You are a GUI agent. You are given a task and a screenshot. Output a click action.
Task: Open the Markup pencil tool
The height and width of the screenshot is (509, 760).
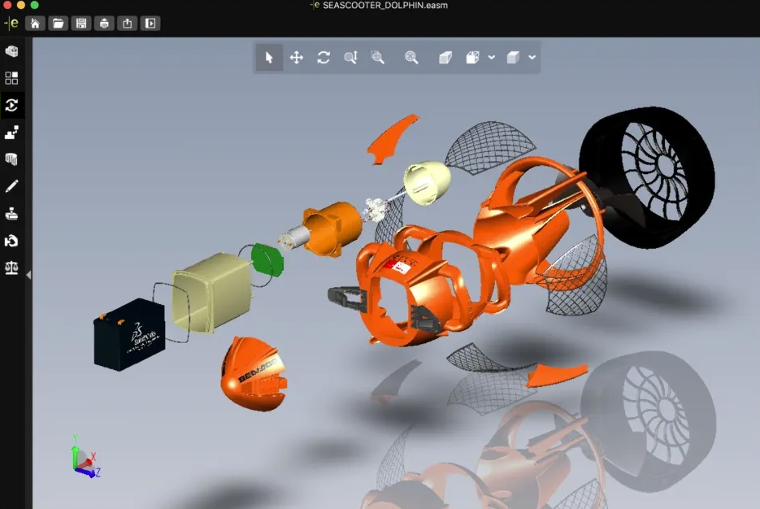(x=12, y=186)
